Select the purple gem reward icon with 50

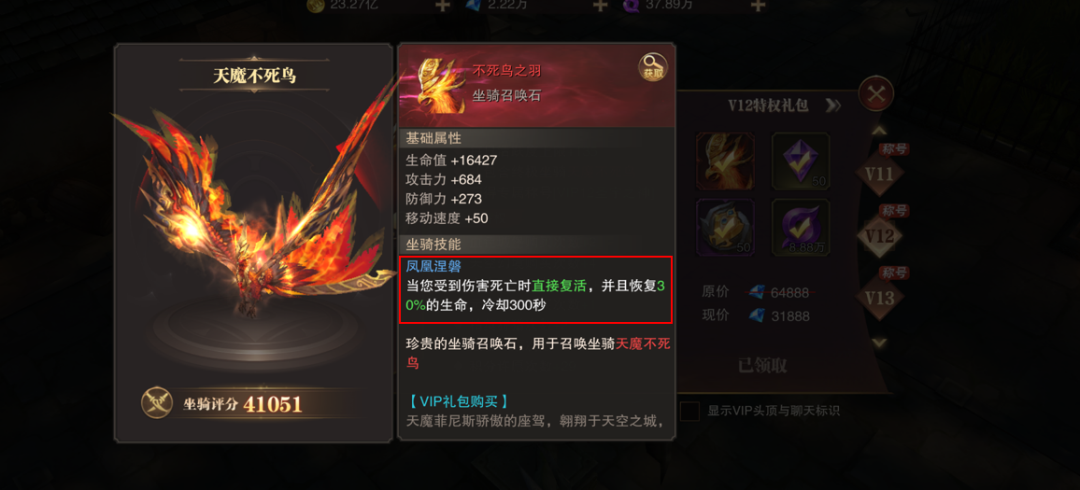point(800,161)
